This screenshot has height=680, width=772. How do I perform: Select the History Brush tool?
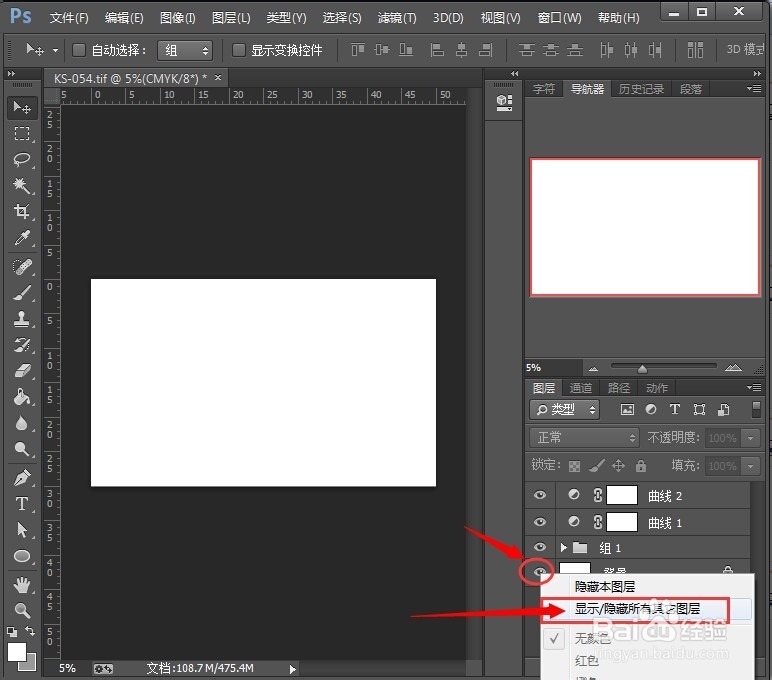pos(22,345)
